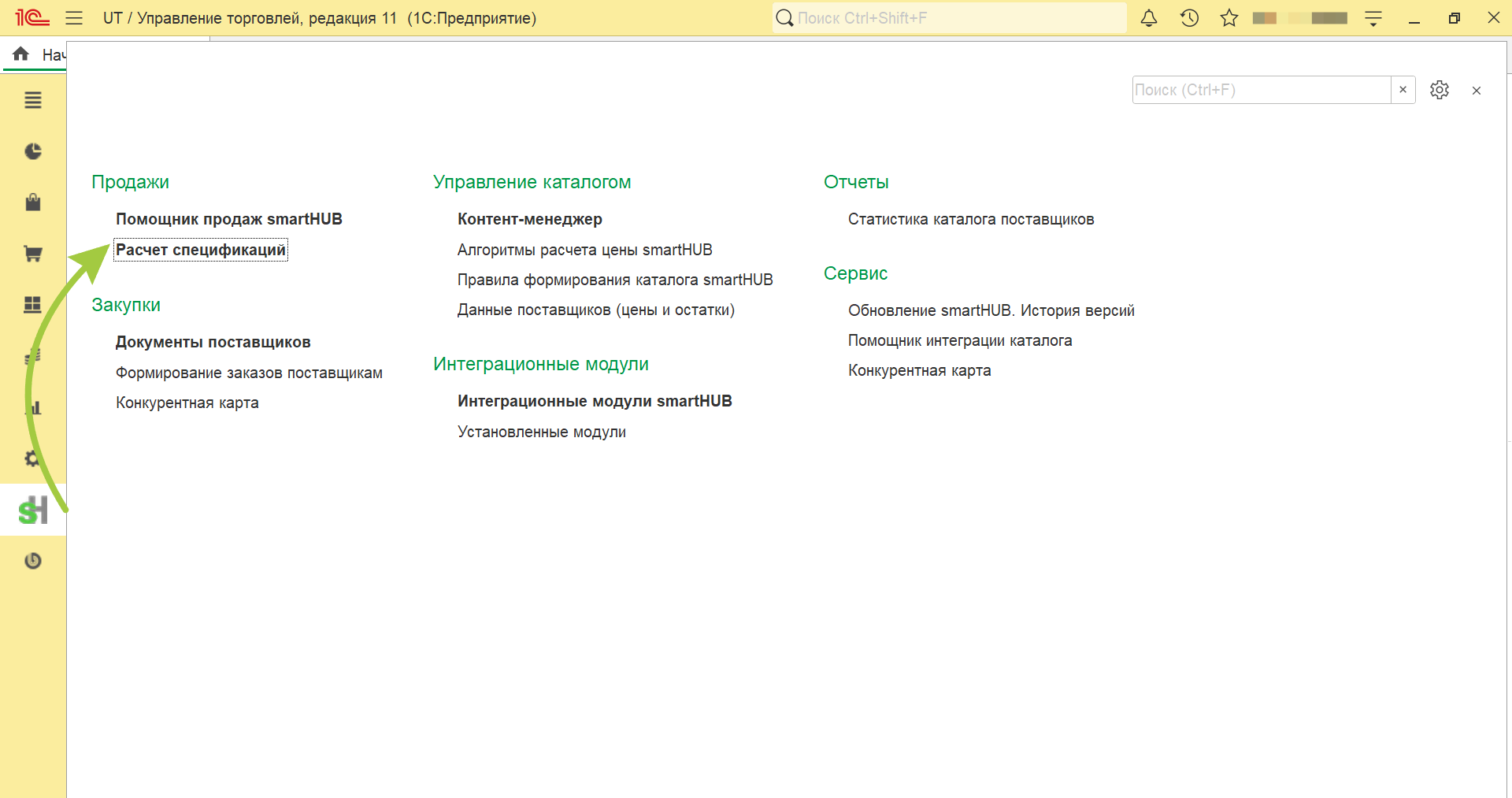Open Интеграционные модули smartHUB

[595, 401]
